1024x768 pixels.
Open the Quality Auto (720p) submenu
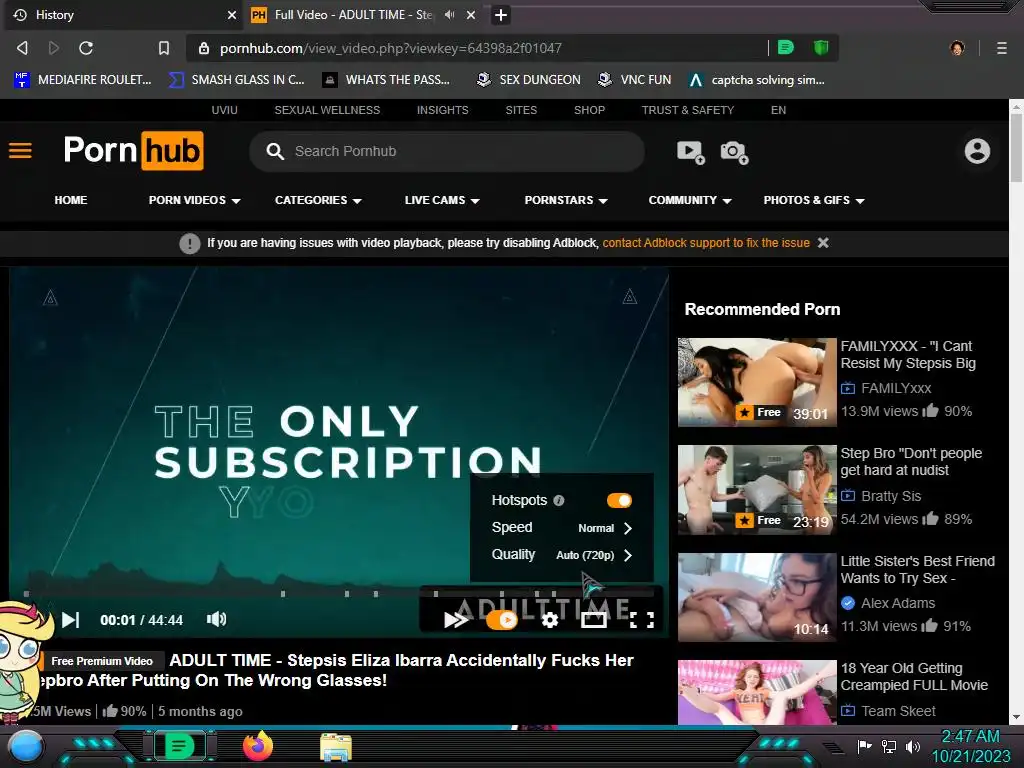click(562, 554)
